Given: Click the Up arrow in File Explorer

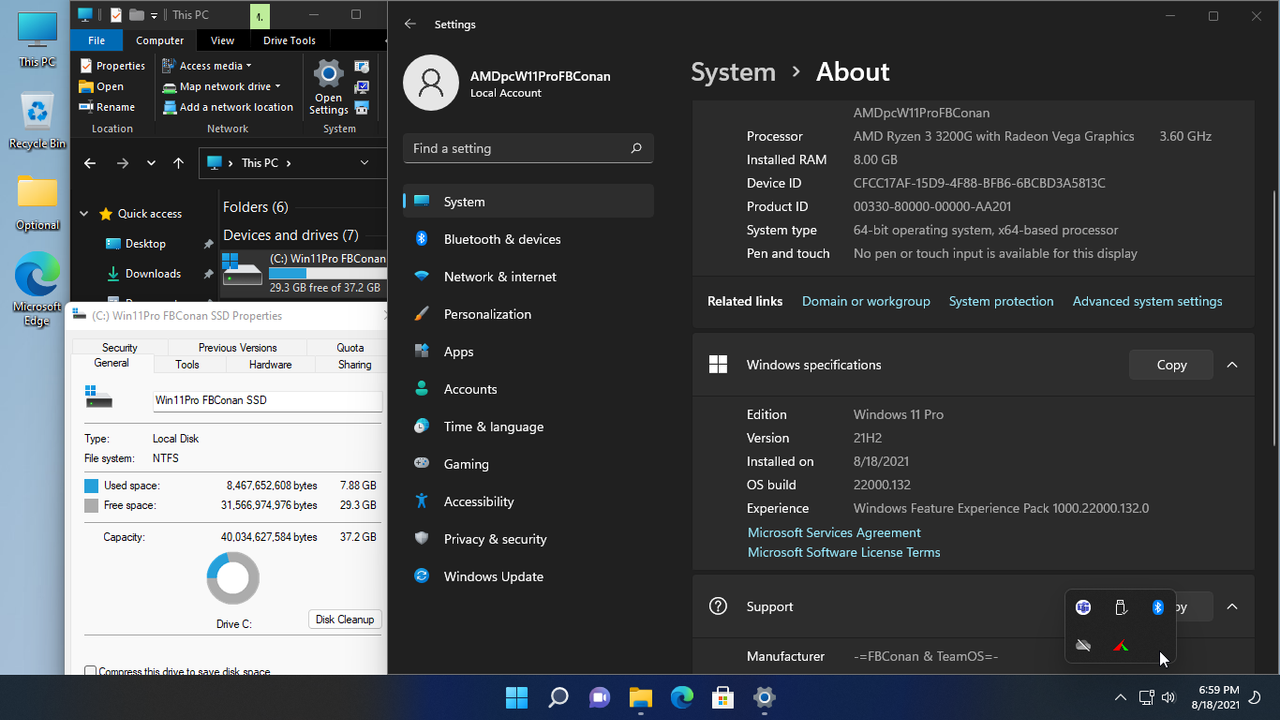Looking at the screenshot, I should click(x=178, y=163).
